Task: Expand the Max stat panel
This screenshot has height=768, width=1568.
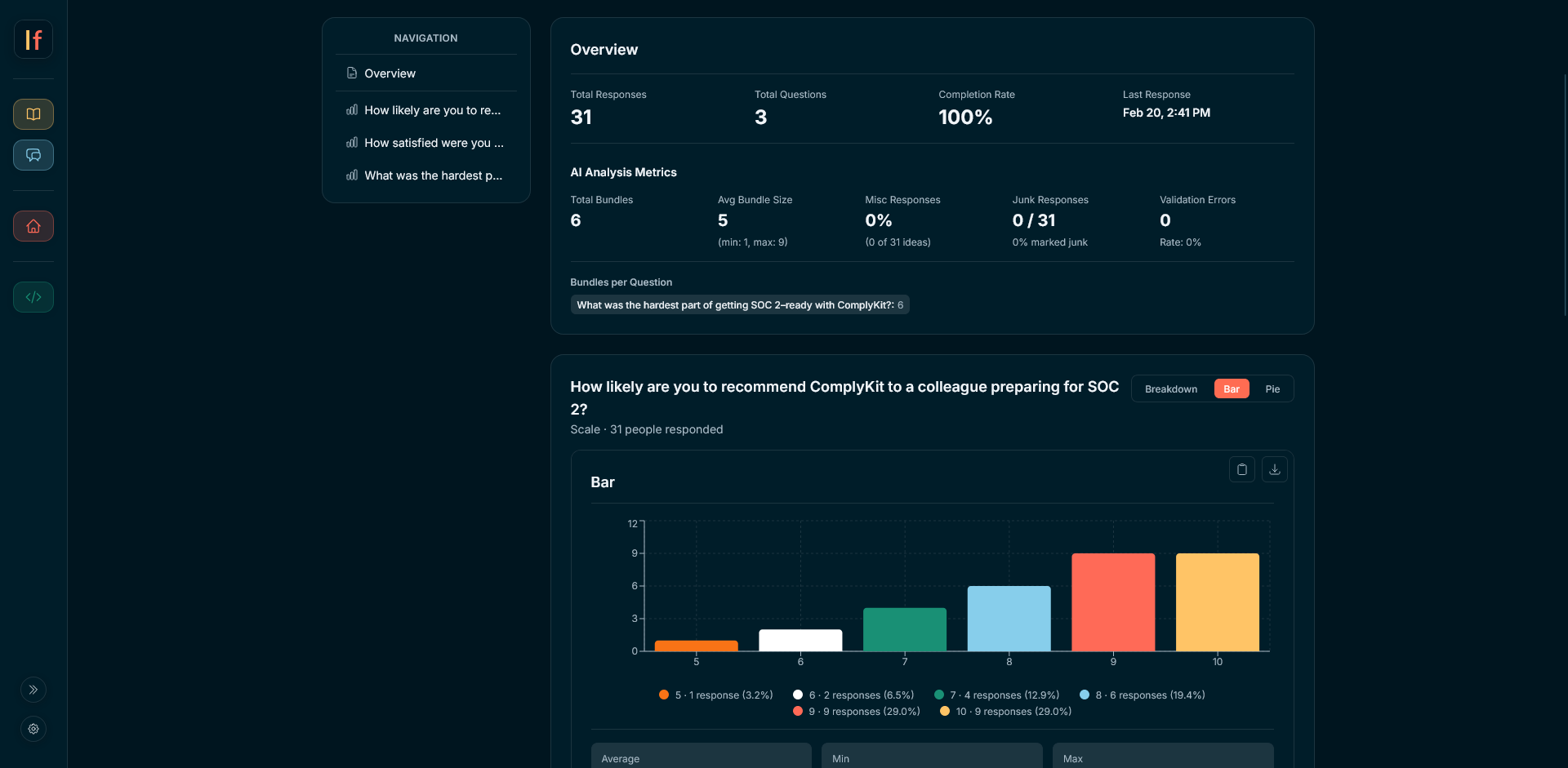Action: (1163, 757)
